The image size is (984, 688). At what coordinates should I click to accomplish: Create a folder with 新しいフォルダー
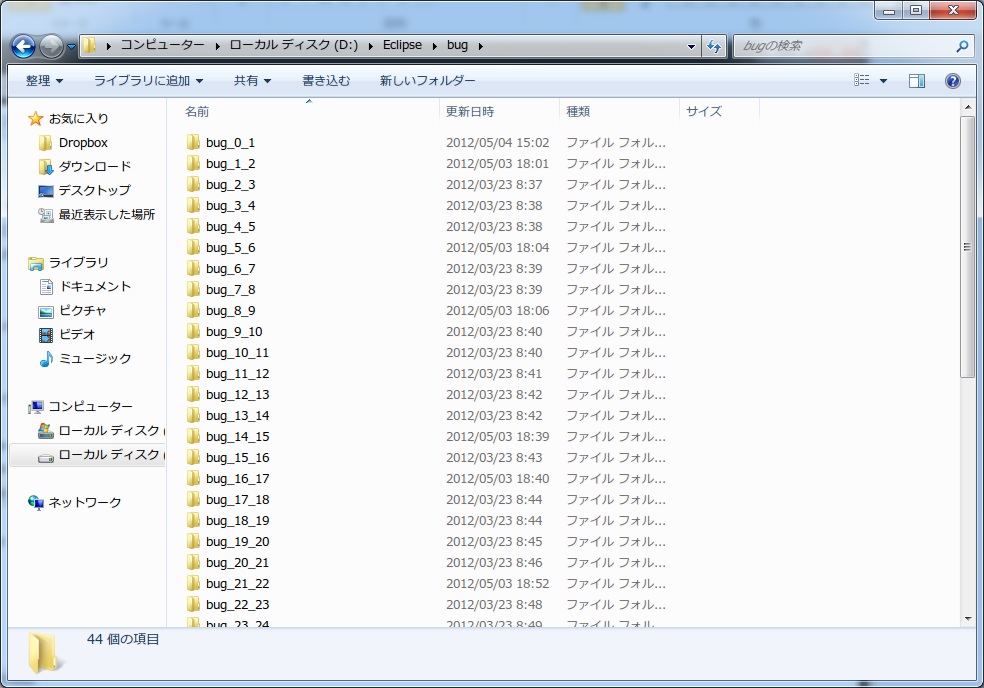point(427,81)
